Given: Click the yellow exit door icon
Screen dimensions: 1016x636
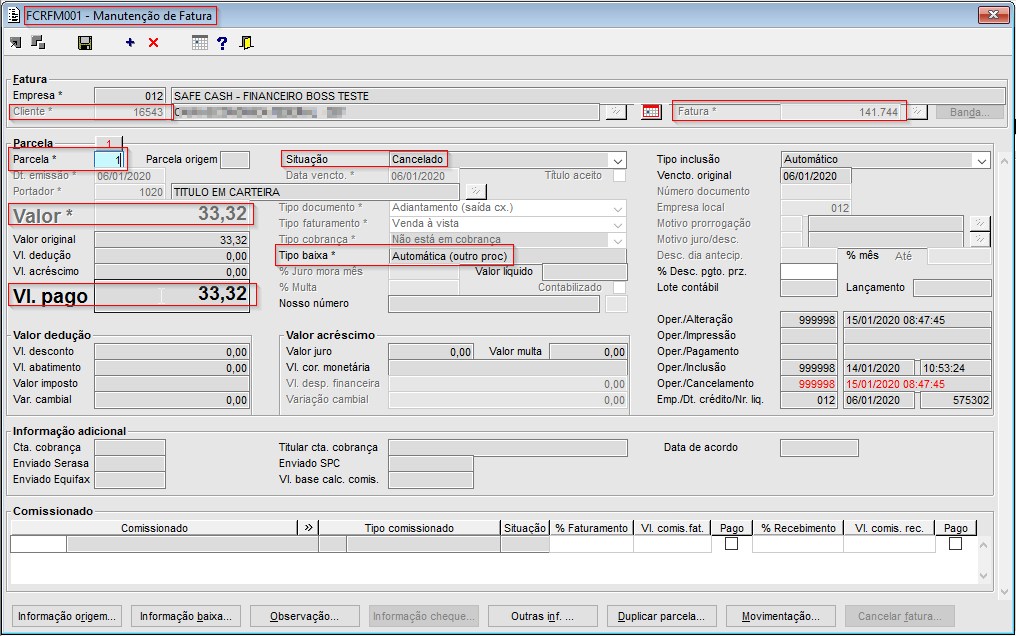Looking at the screenshot, I should tap(246, 43).
